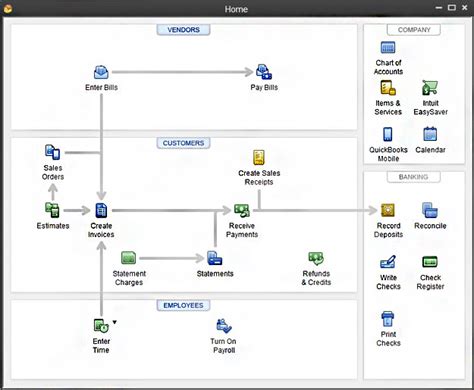
Task: Maximize the Home window
Action: click(x=452, y=8)
